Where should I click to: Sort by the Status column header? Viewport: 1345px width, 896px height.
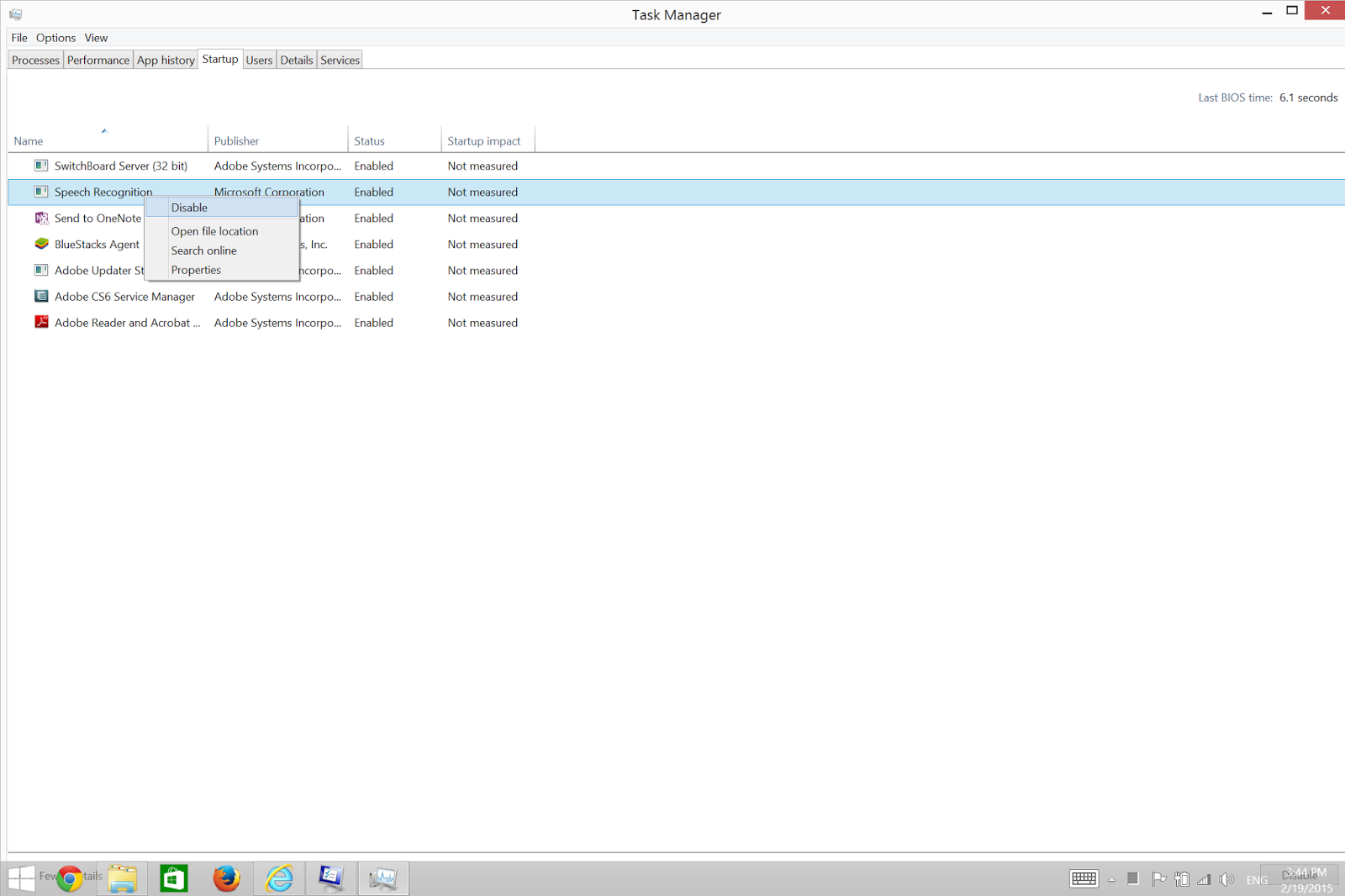click(x=394, y=140)
